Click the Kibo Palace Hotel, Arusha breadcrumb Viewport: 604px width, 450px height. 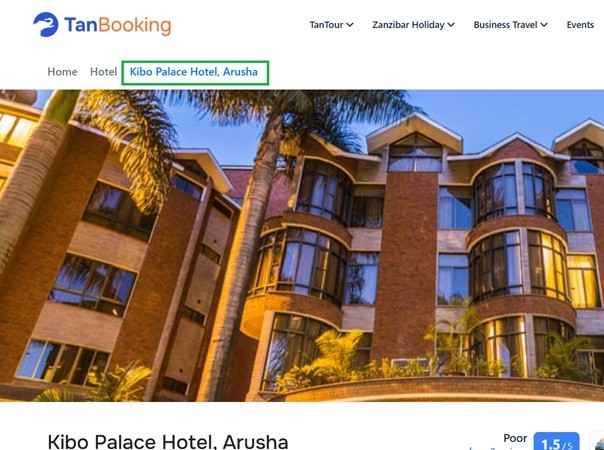click(194, 72)
